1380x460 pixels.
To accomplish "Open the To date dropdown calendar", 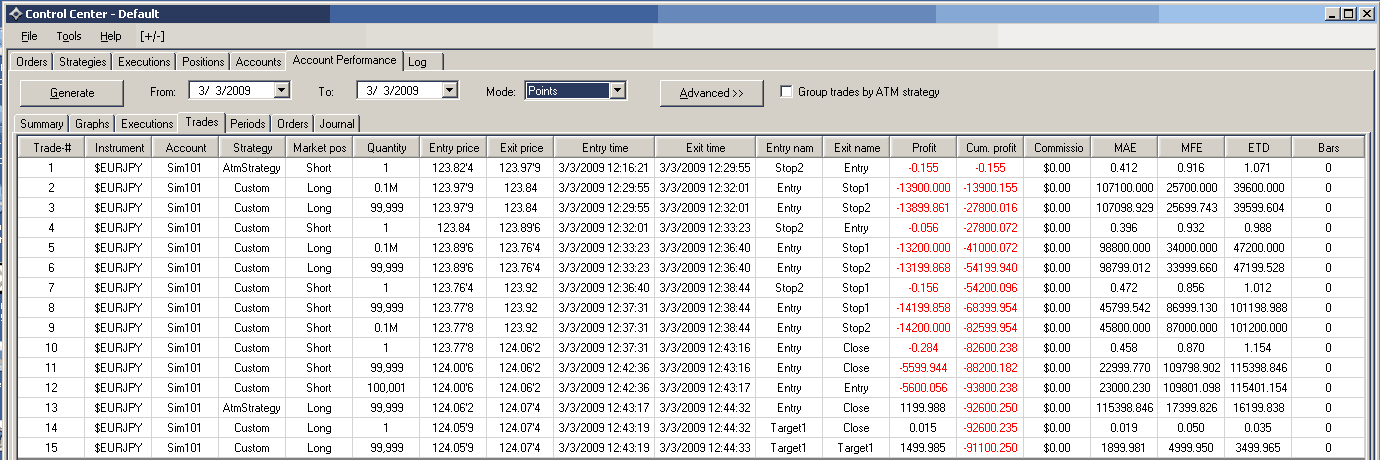I will (449, 91).
